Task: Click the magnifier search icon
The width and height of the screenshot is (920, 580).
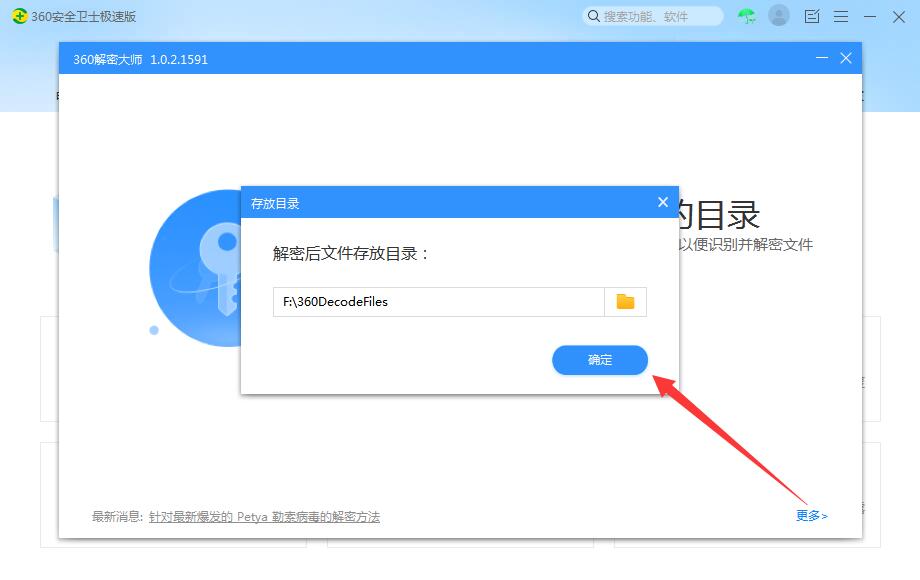Action: pos(594,16)
